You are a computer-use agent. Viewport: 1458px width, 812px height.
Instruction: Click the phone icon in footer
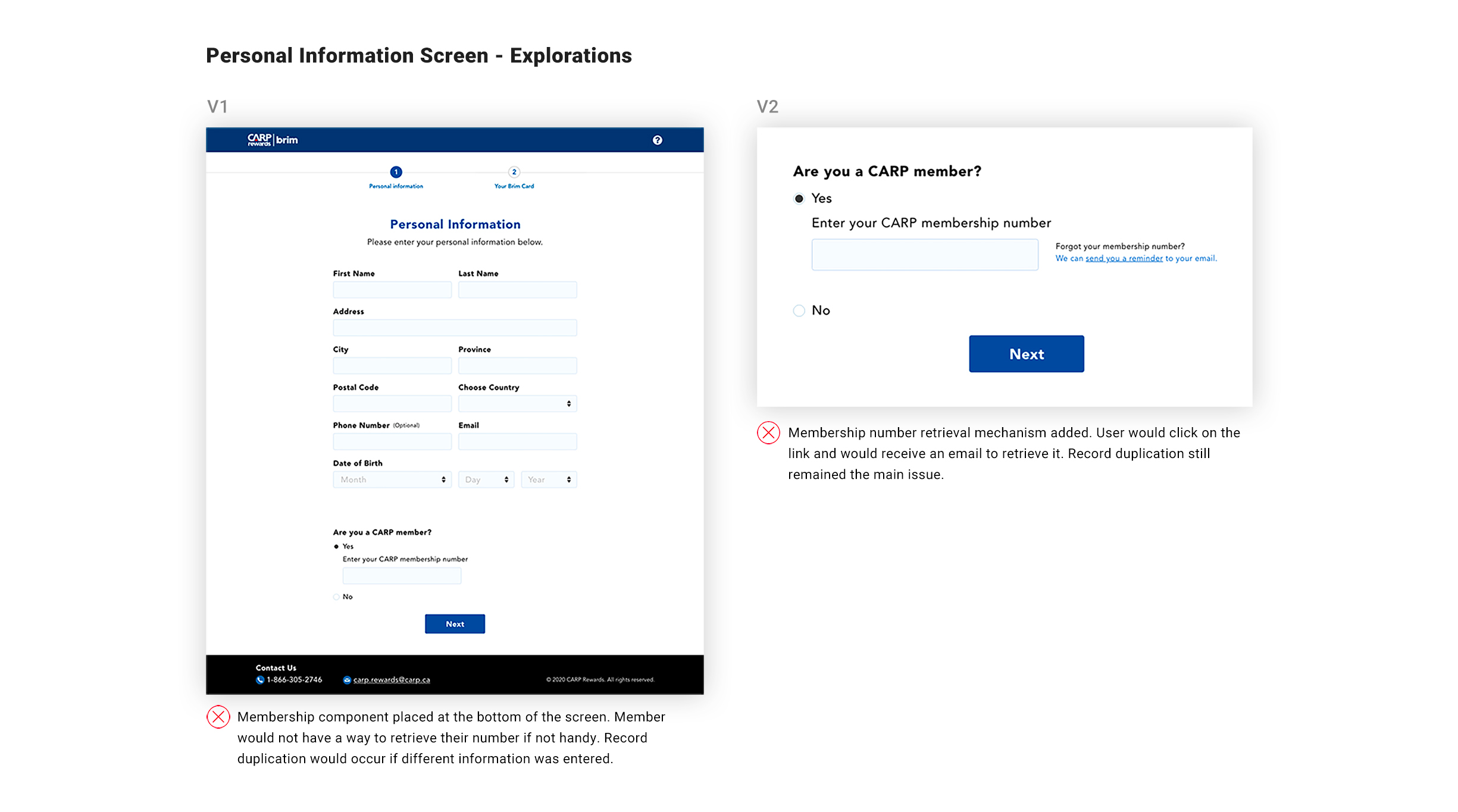point(260,680)
